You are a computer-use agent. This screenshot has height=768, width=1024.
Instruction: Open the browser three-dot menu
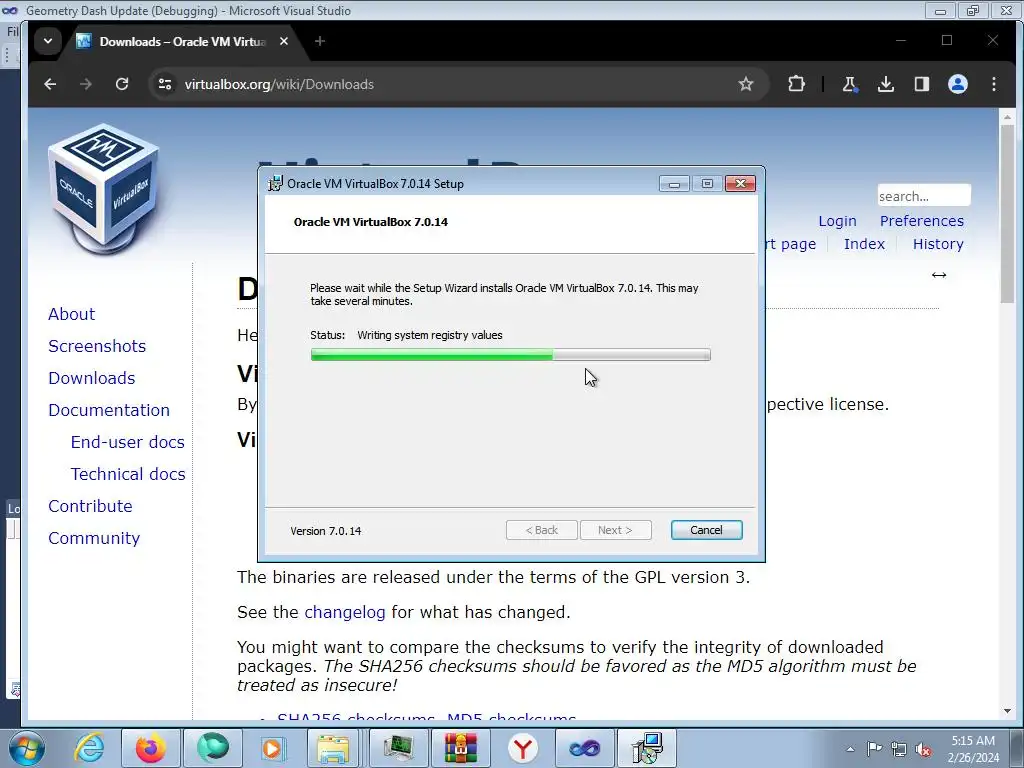994,84
